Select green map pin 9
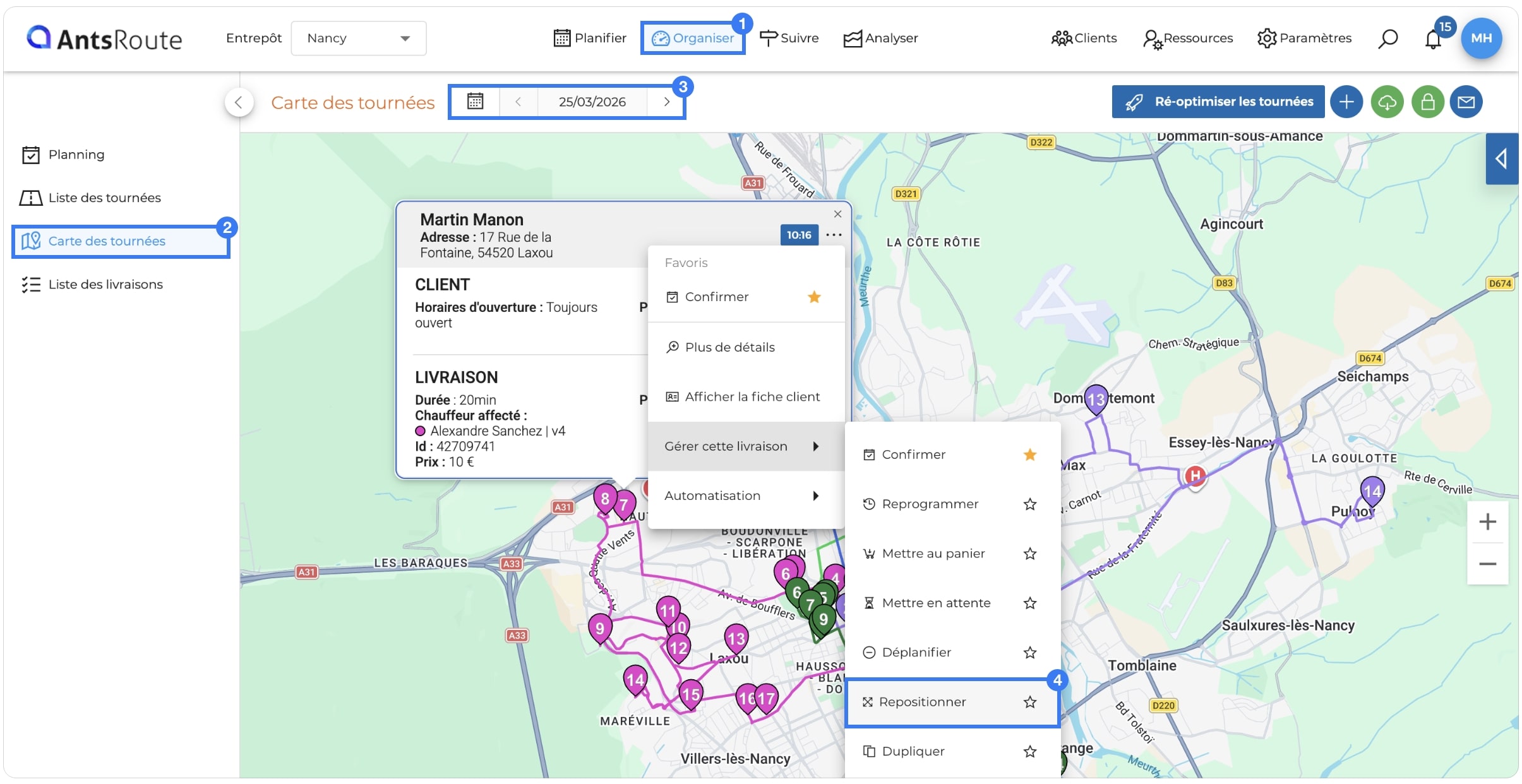This screenshot has height=784, width=1522. (823, 619)
